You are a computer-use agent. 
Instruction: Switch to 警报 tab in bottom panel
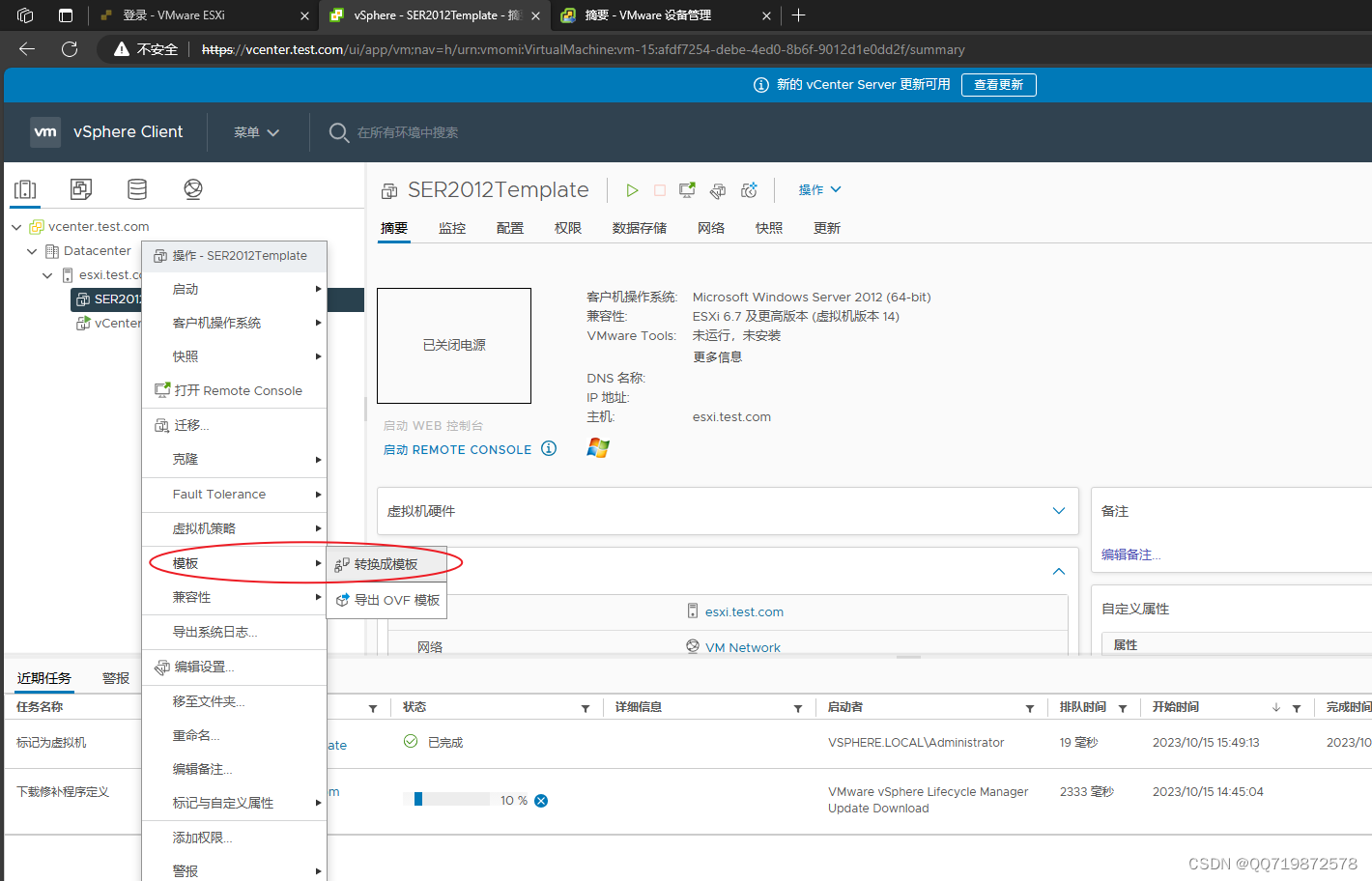click(x=116, y=678)
